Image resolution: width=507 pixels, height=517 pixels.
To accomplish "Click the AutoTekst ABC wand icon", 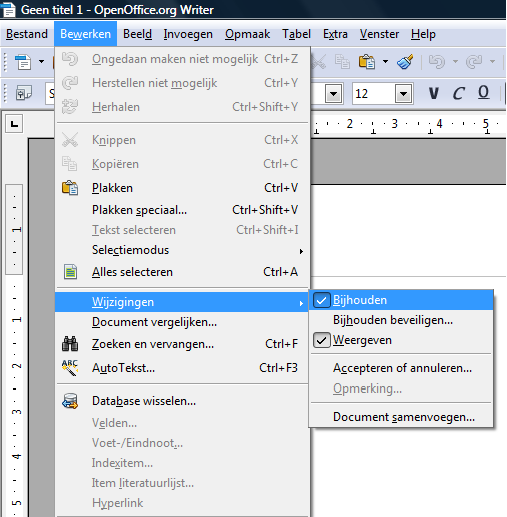I will 70,368.
